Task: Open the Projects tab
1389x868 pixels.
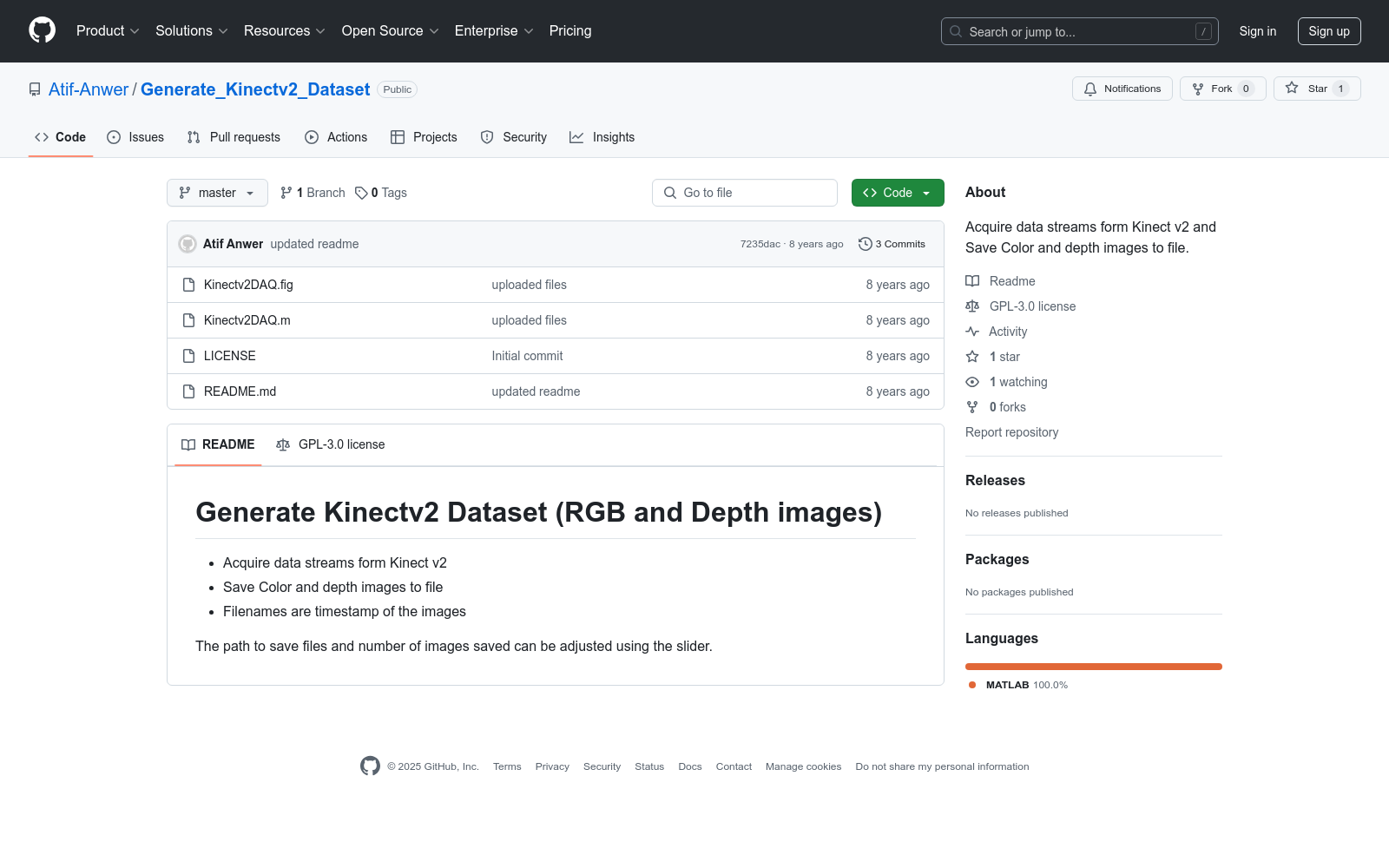Action: pyautogui.click(x=424, y=137)
